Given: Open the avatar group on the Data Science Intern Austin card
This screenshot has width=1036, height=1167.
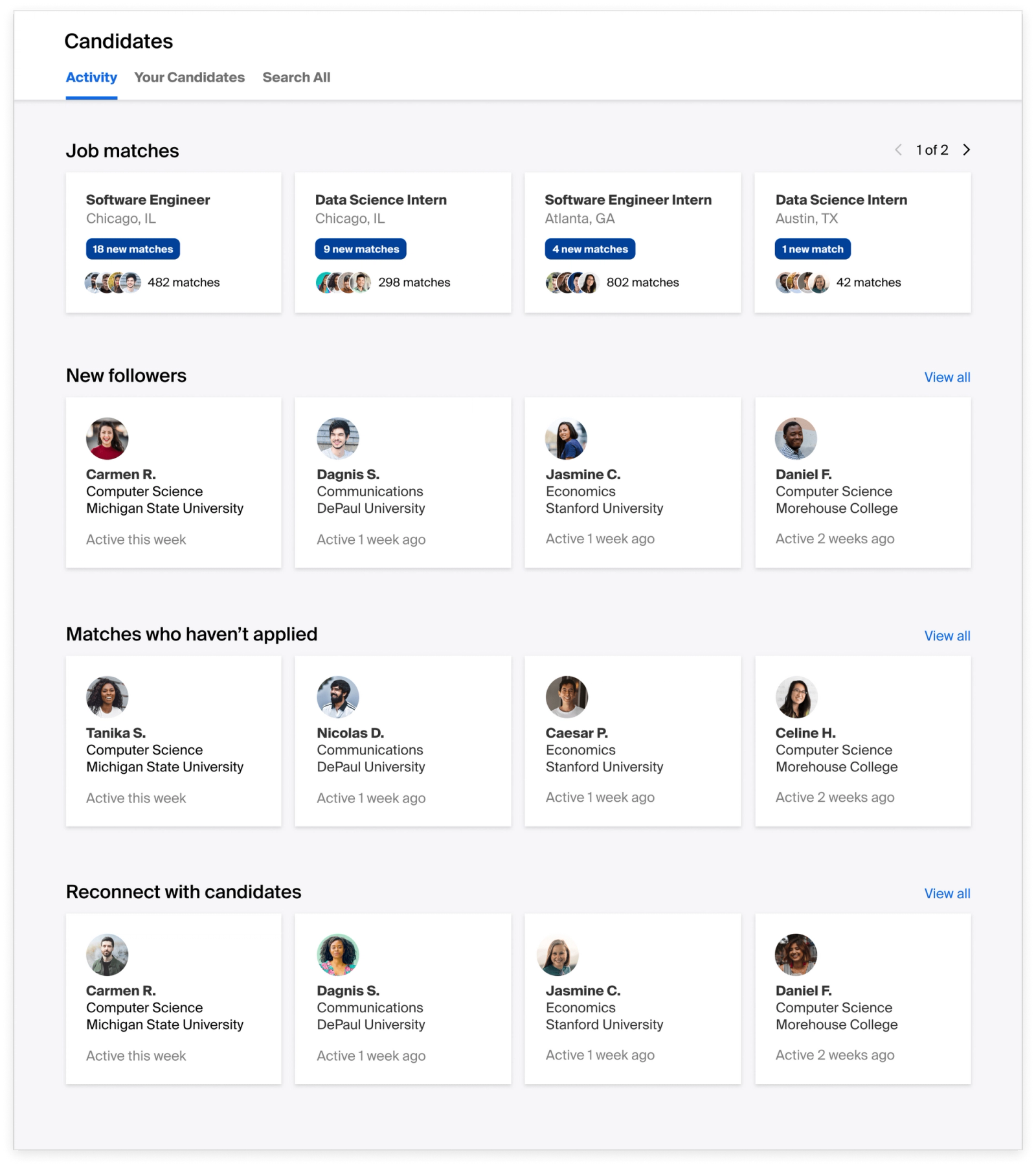Looking at the screenshot, I should 802,282.
